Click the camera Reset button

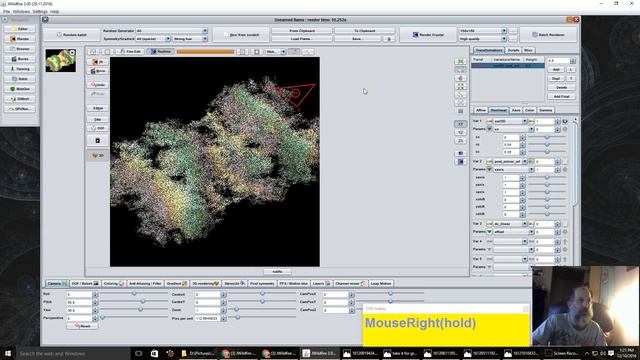click(82, 326)
